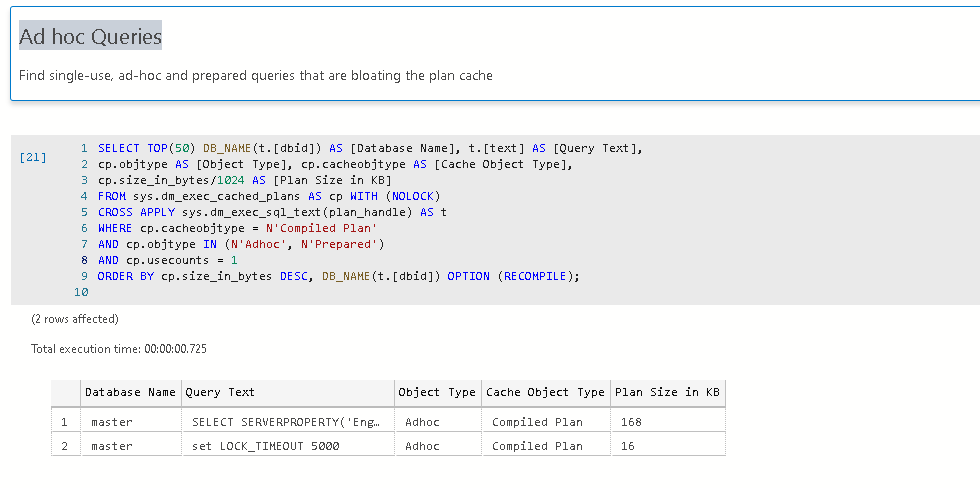This screenshot has height=488, width=980.
Task: Click the CROSS APPLY line in the code
Action: (272, 212)
